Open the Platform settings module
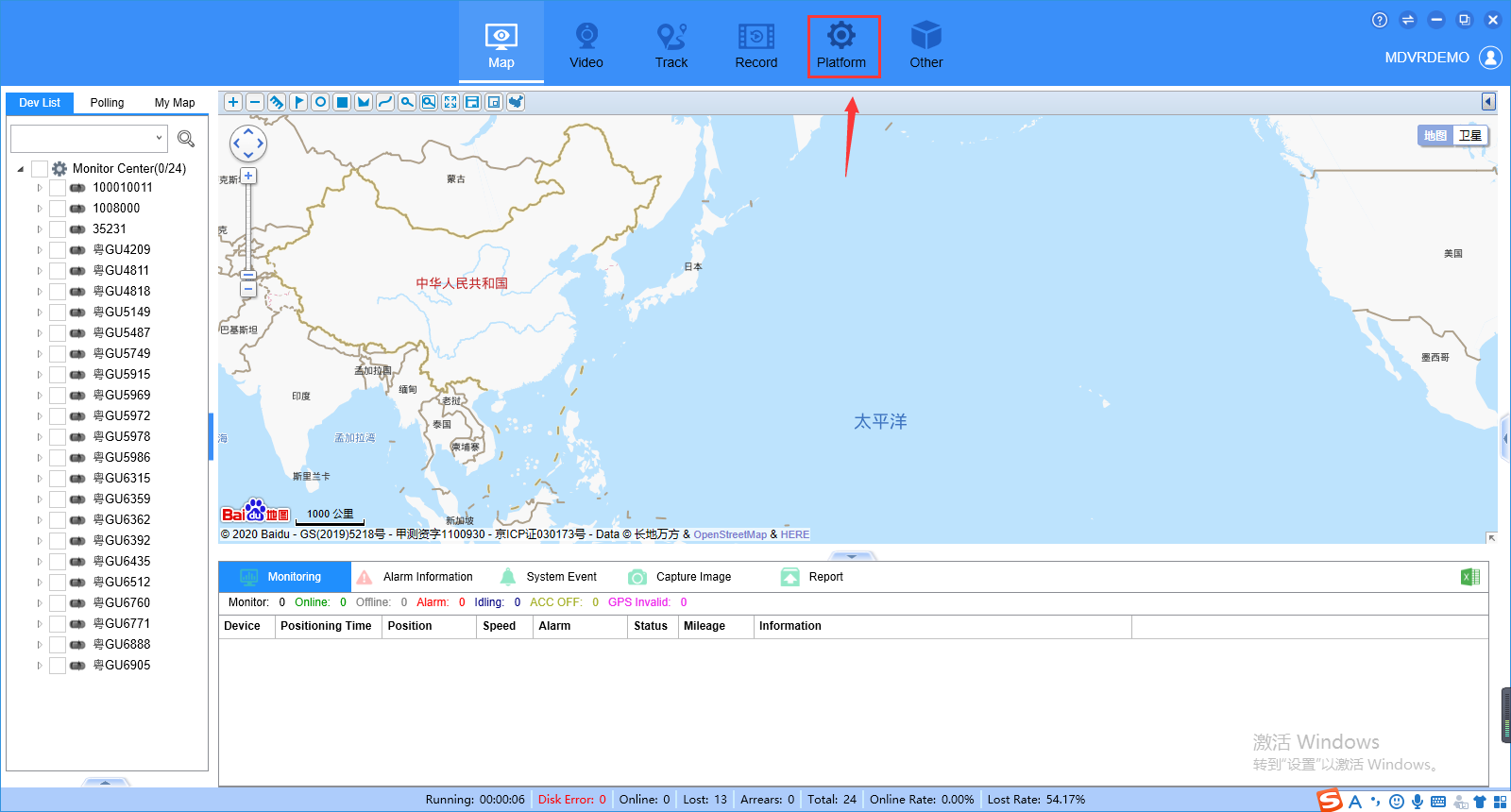This screenshot has height=812, width=1511. click(x=841, y=44)
